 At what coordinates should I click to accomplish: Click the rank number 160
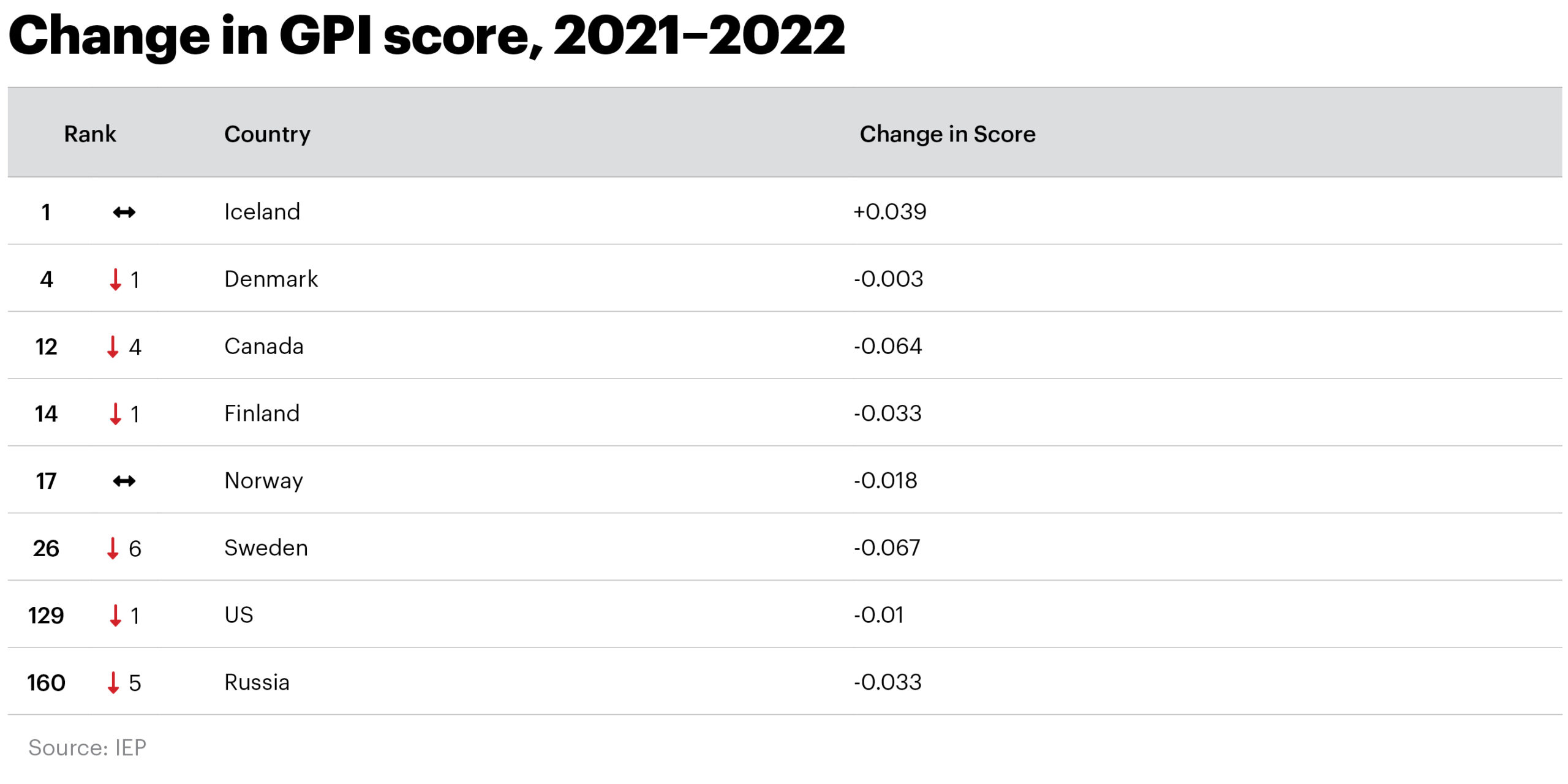[x=46, y=682]
